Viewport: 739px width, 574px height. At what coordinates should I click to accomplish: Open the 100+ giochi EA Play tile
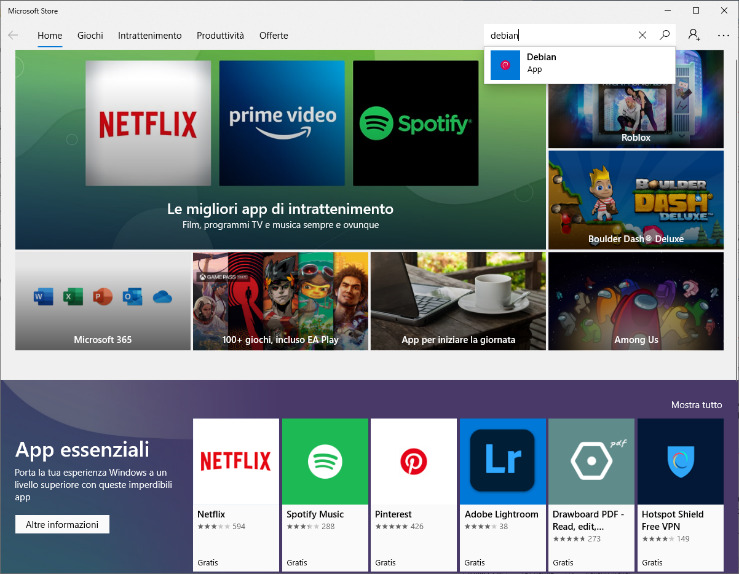280,301
